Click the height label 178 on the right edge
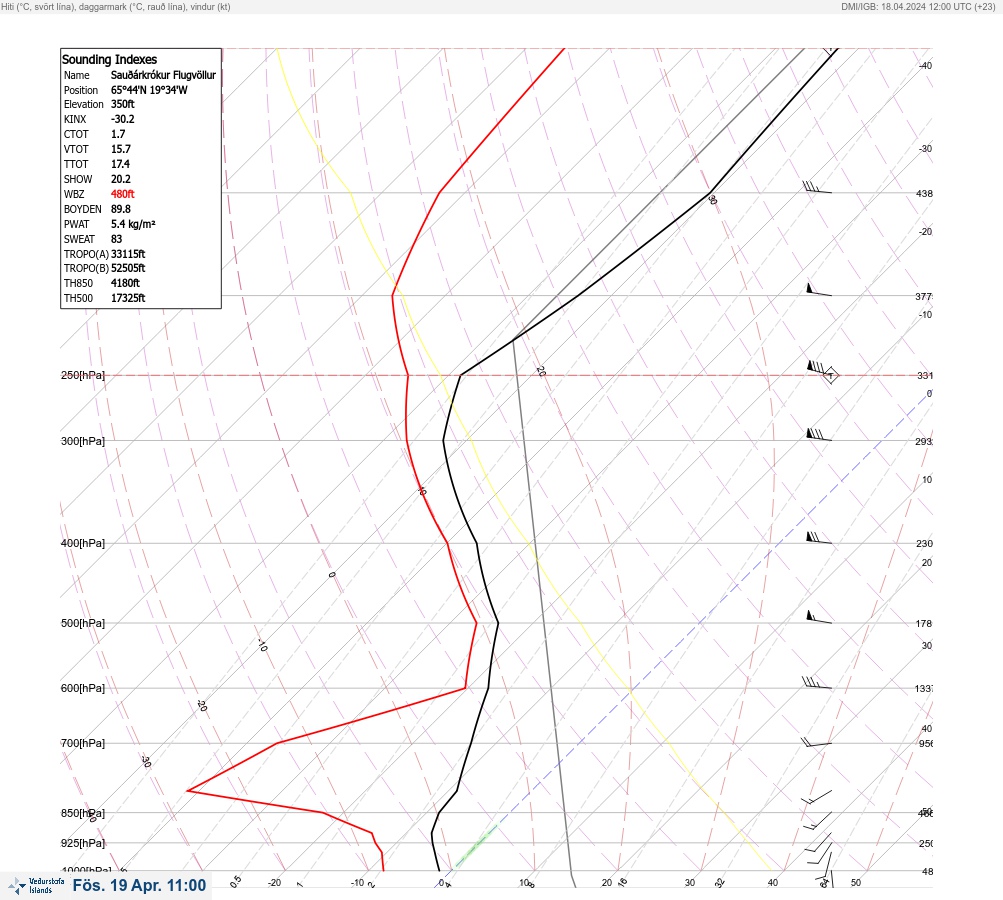Image resolution: width=1003 pixels, height=900 pixels. (924, 624)
